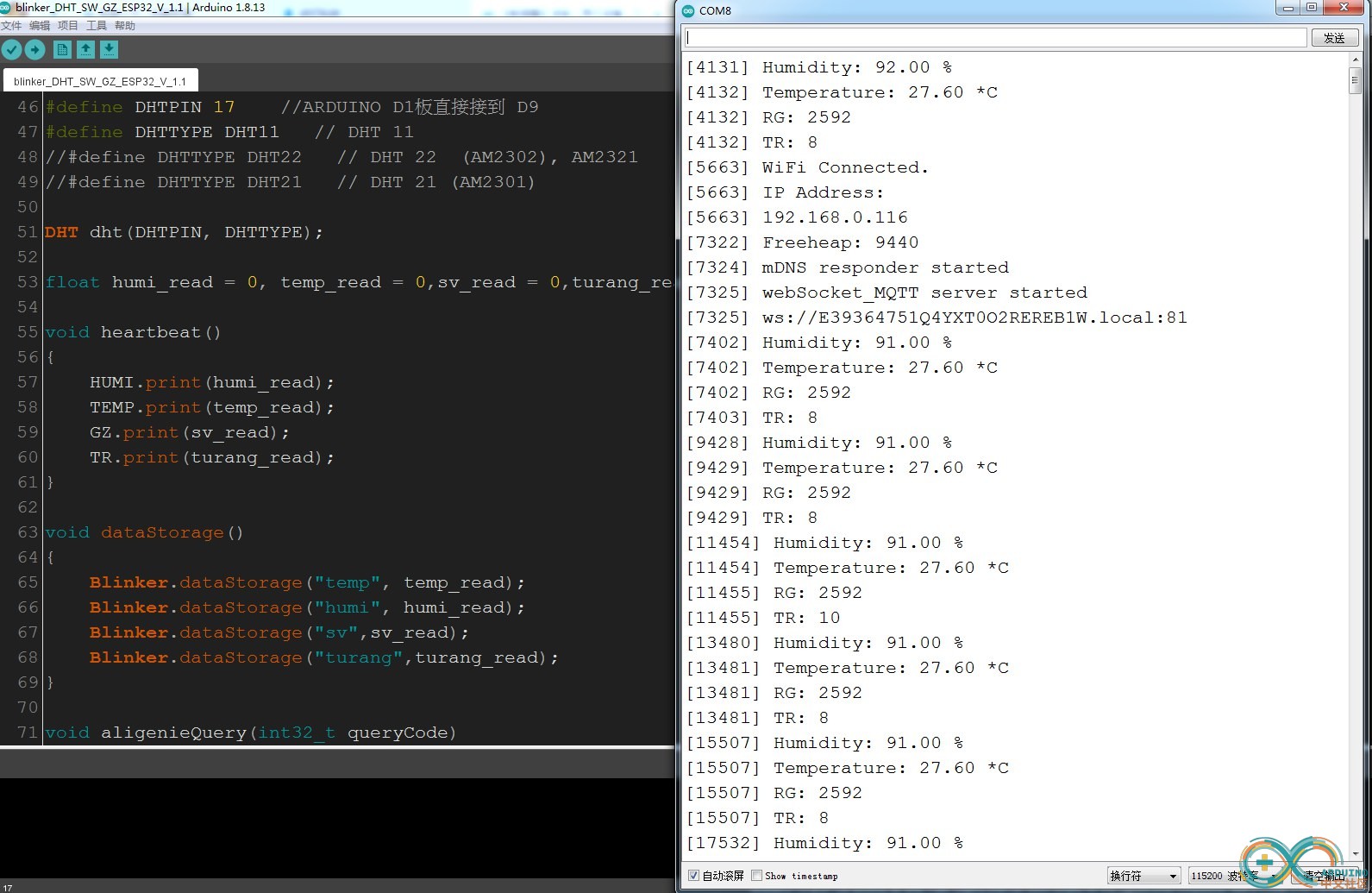Open the 帮助 menu
Image resolution: width=1372 pixels, height=893 pixels.
(125, 26)
